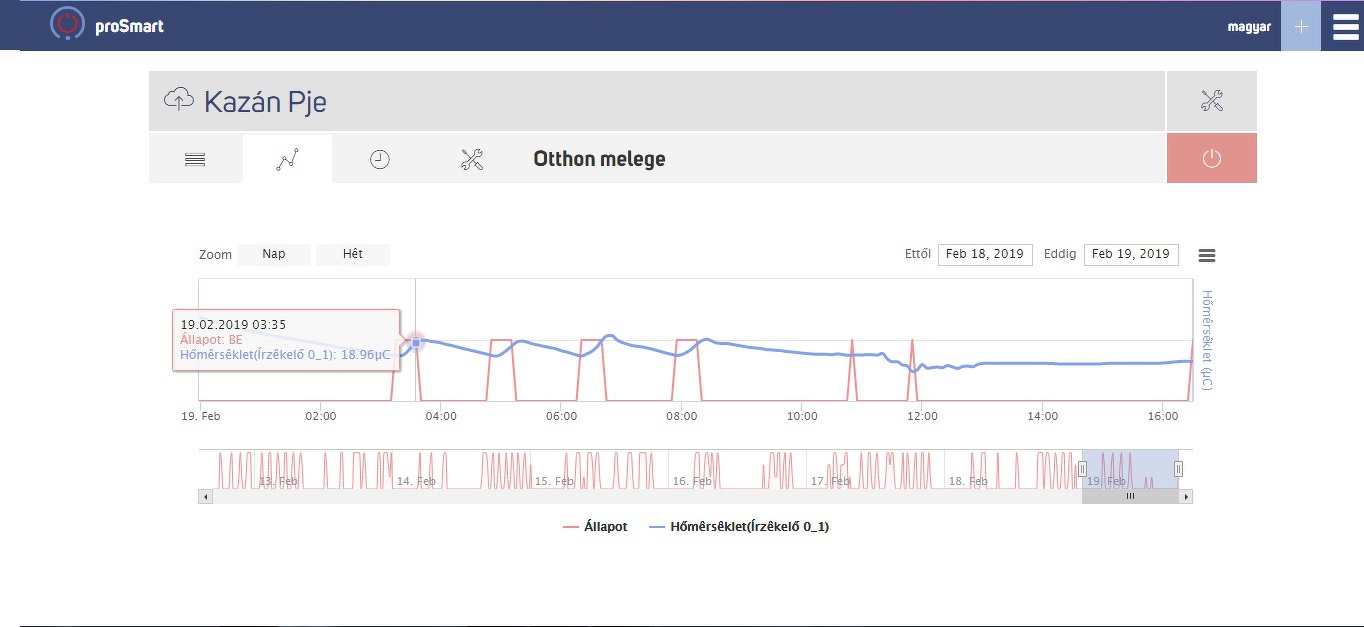Viewport: 1364px width, 627px height.
Task: Toggle Hőmérséklet series in legend
Action: click(739, 526)
